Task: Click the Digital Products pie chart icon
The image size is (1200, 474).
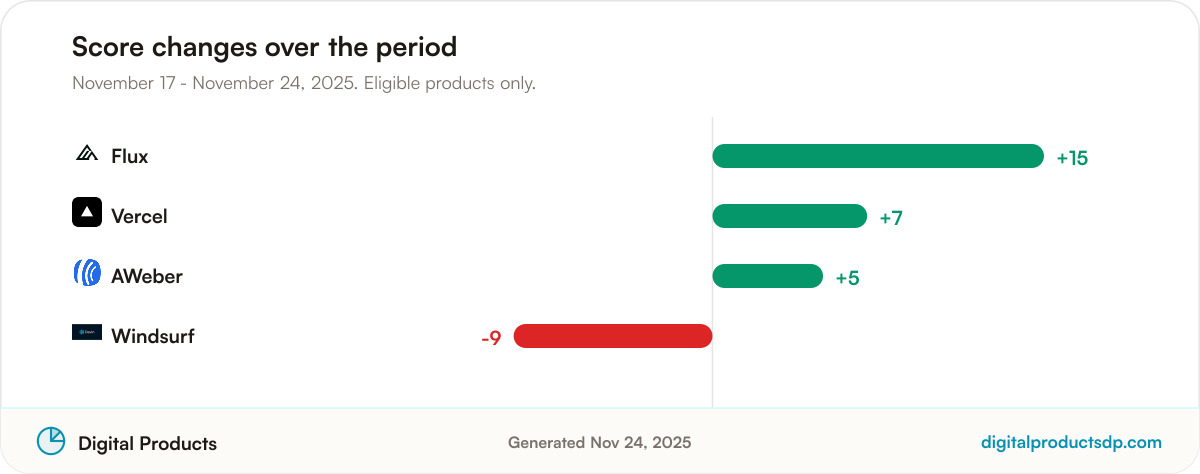Action: point(51,441)
